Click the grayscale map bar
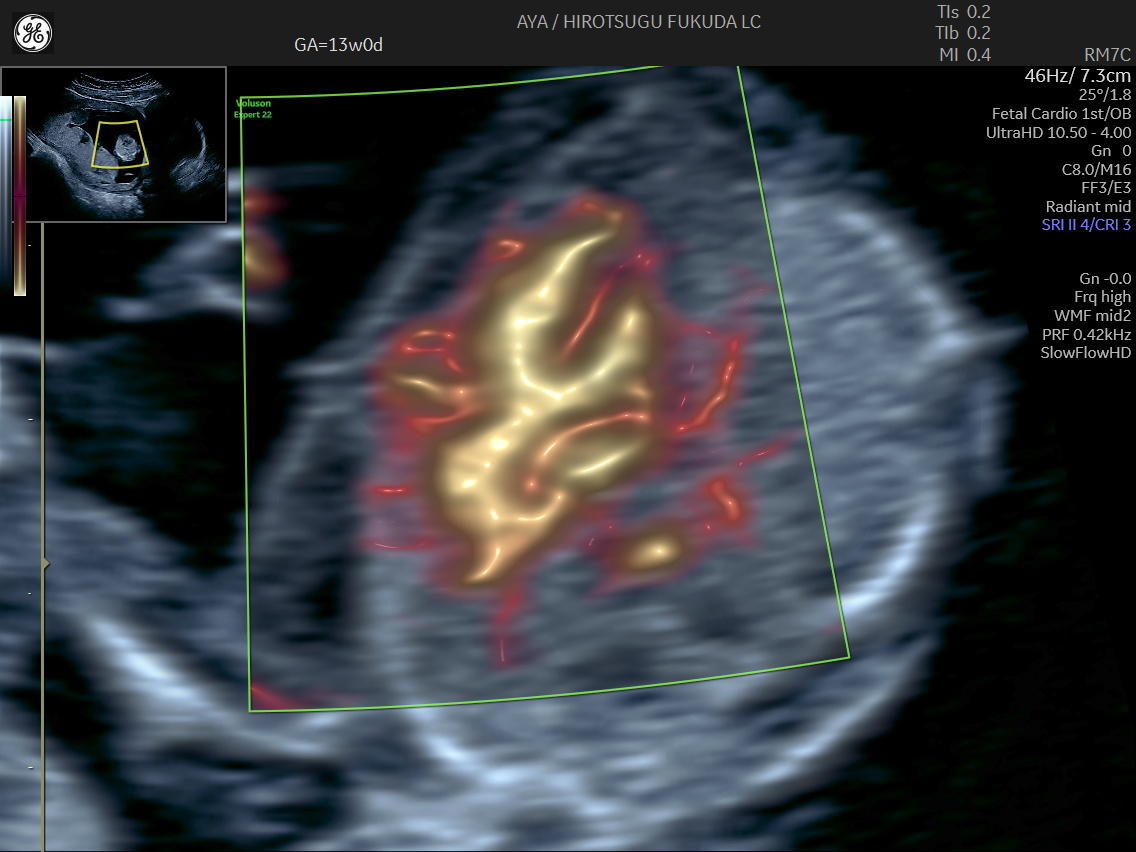Image resolution: width=1136 pixels, height=852 pixels. (6, 196)
